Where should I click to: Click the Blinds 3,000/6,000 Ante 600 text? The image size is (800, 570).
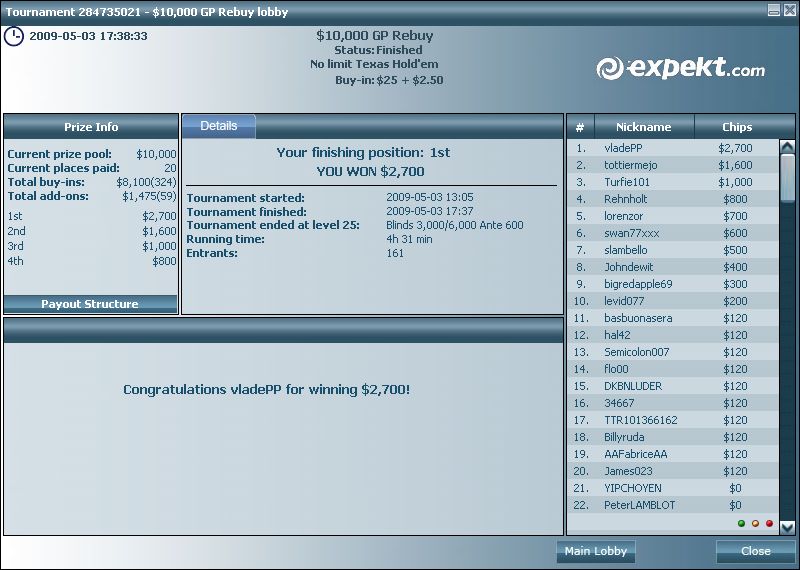(x=455, y=225)
